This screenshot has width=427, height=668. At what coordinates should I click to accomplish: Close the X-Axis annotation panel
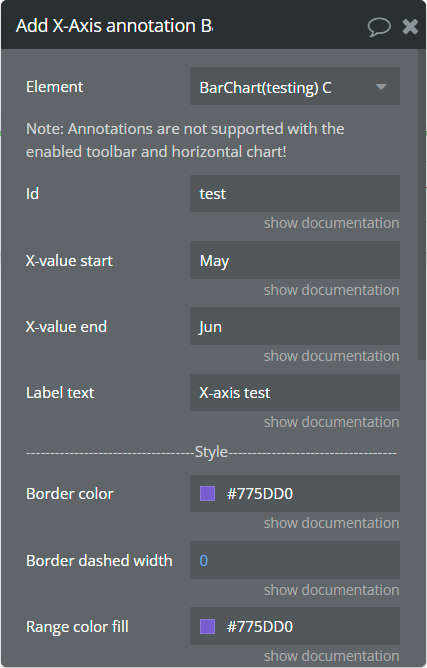point(410,26)
